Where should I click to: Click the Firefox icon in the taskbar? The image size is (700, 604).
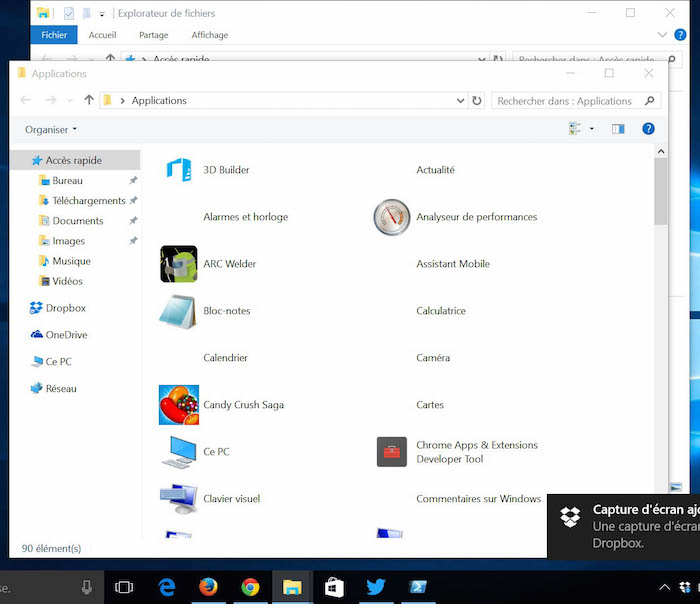coord(208,587)
